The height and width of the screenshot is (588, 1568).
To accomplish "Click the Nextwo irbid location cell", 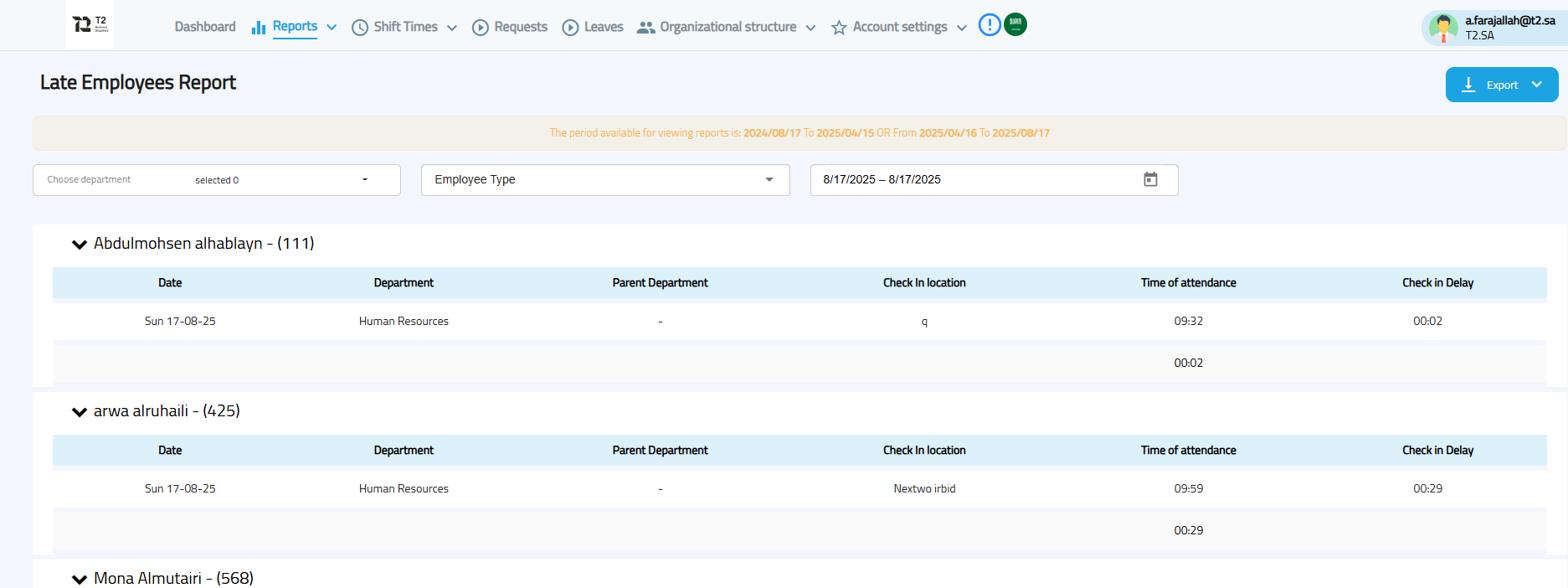I will click(924, 488).
